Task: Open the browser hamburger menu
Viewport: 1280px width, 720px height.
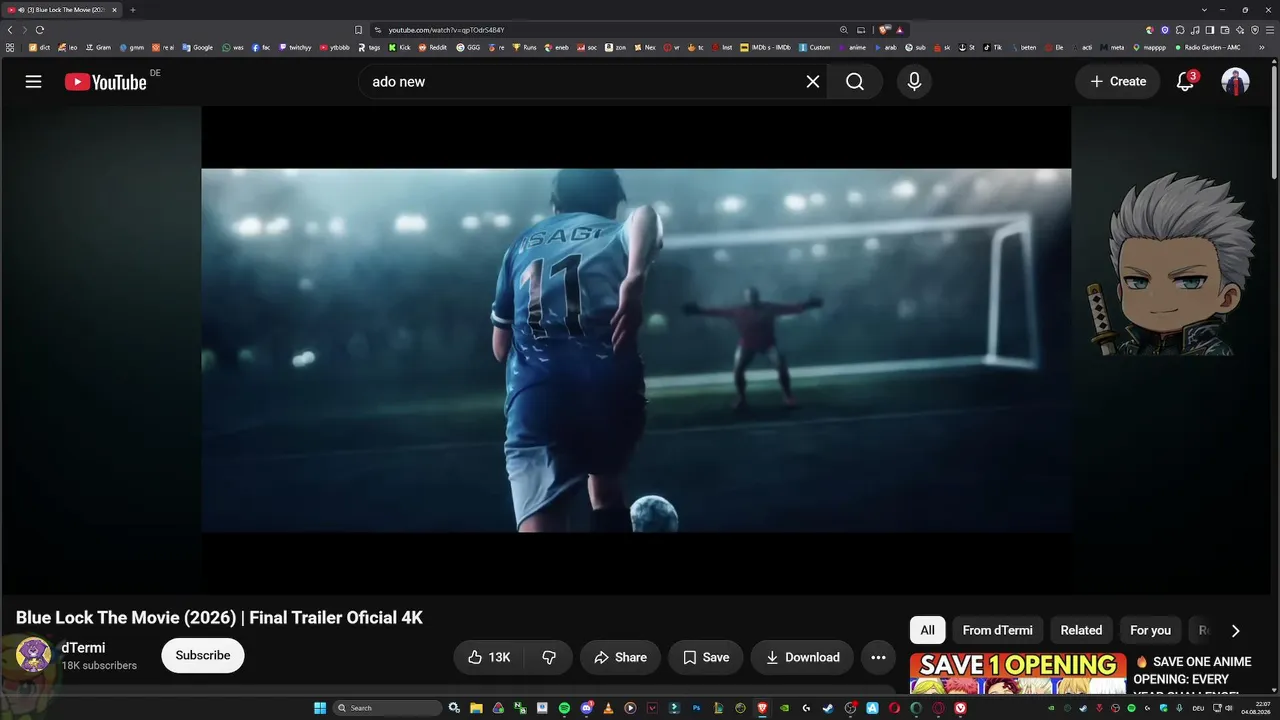Action: [x=1270, y=30]
